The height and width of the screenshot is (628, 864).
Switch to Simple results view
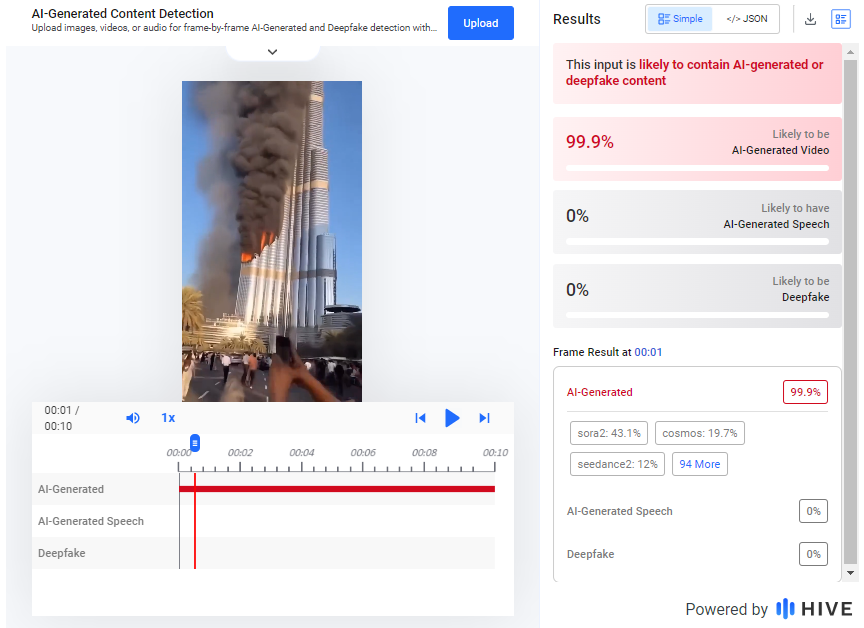[x=680, y=19]
